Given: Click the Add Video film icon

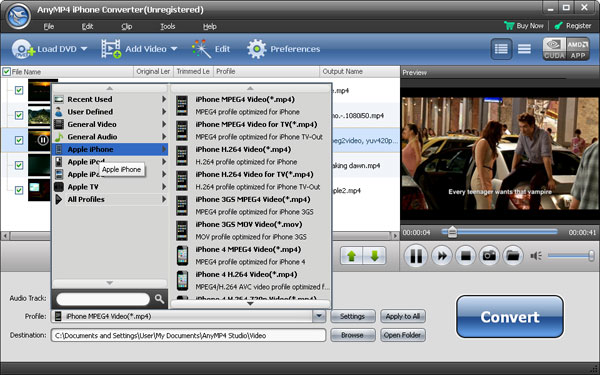Looking at the screenshot, I should pos(111,49).
